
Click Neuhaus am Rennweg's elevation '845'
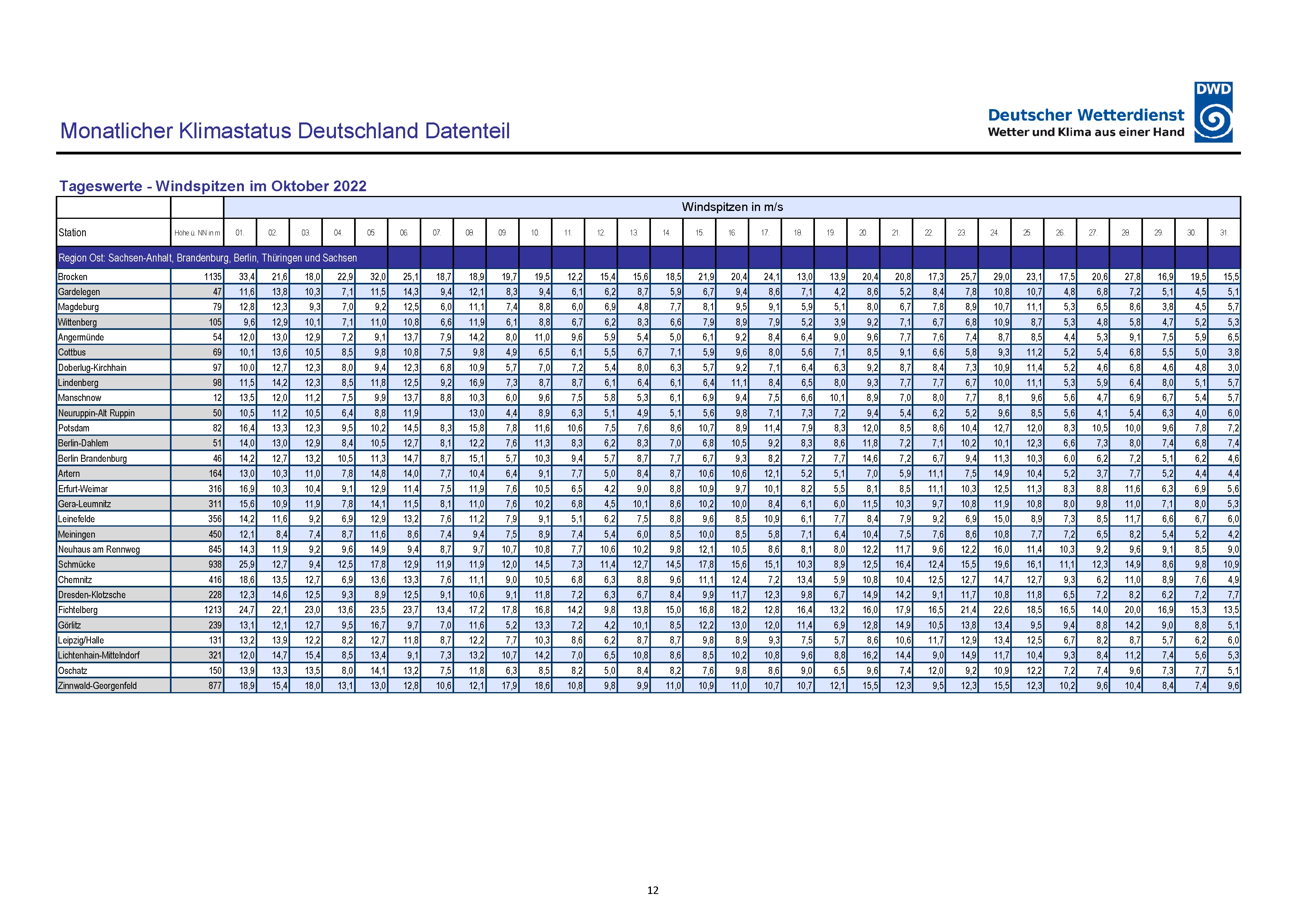coord(215,550)
